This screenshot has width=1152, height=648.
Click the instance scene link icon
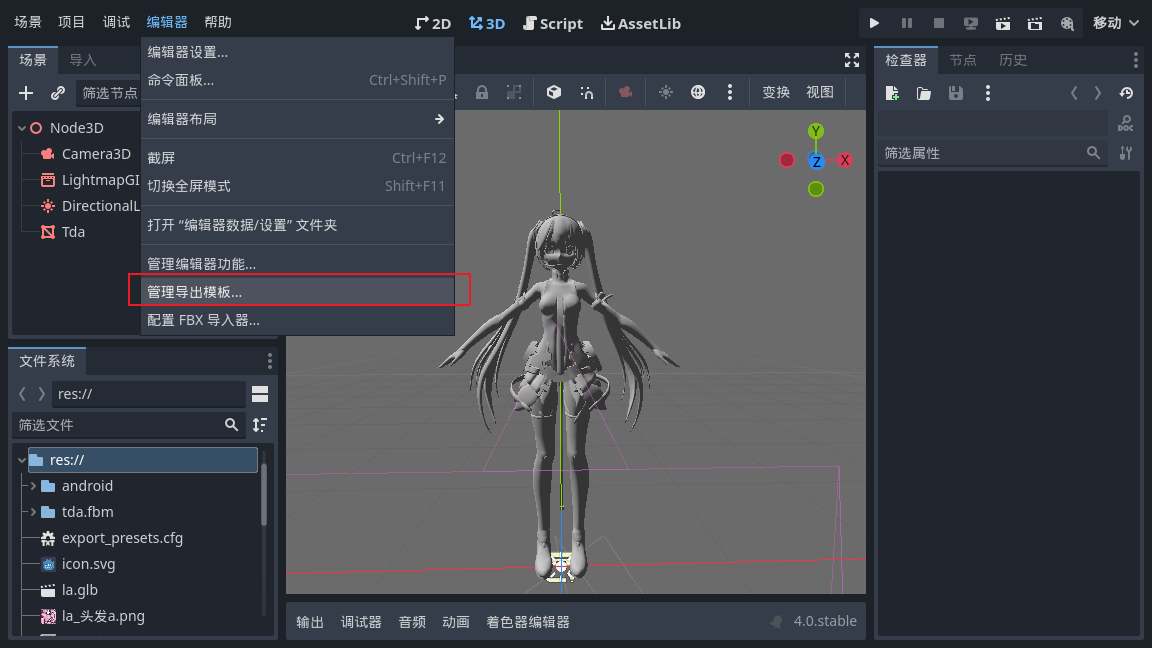tap(57, 93)
